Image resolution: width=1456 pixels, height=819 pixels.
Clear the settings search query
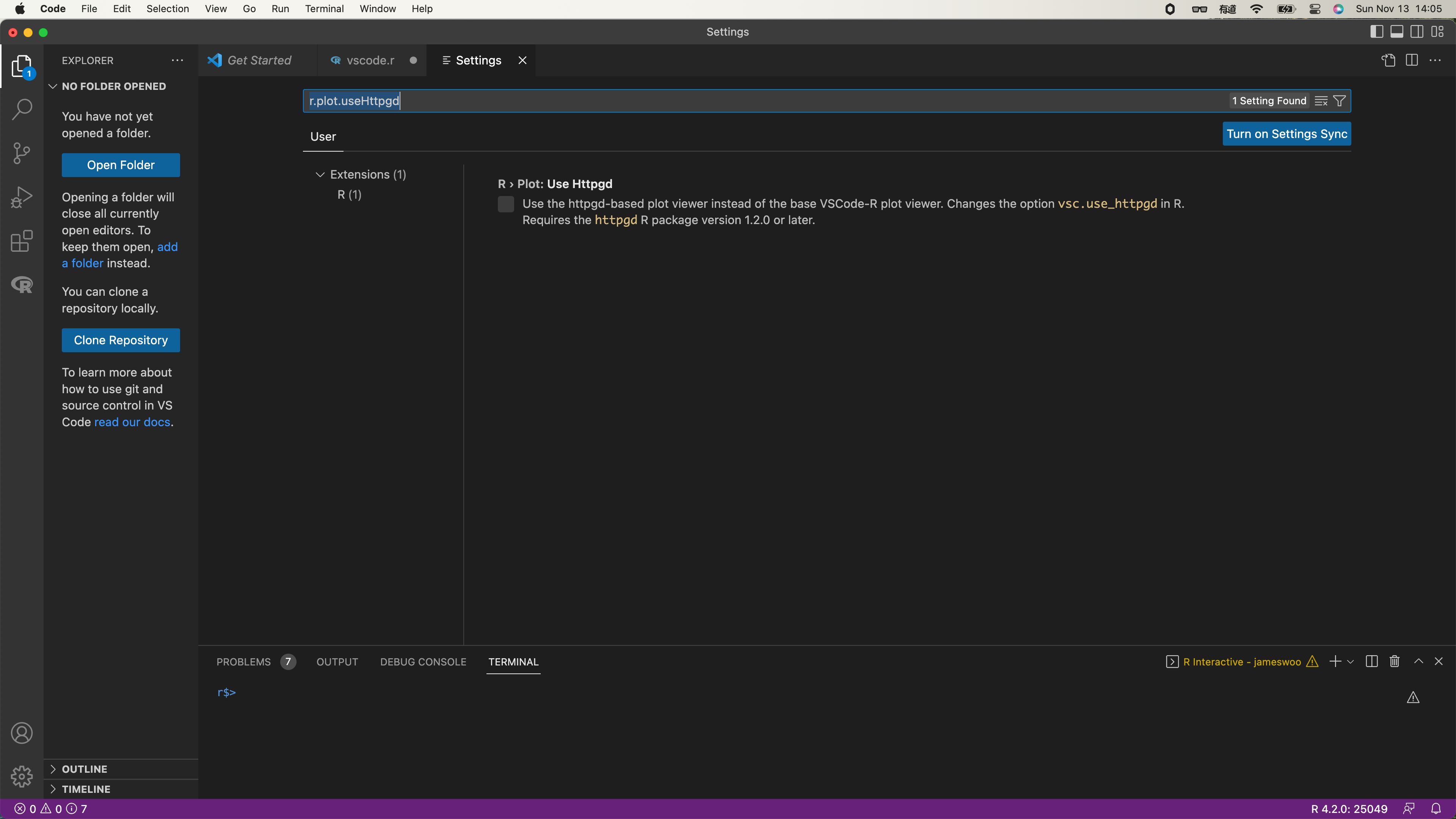1321,100
